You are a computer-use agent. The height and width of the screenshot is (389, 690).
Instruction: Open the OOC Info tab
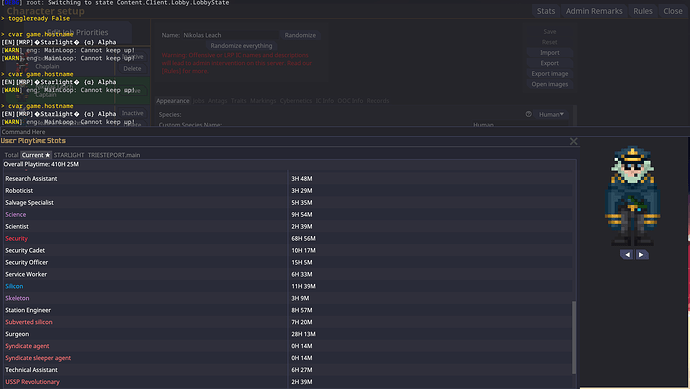coord(350,101)
